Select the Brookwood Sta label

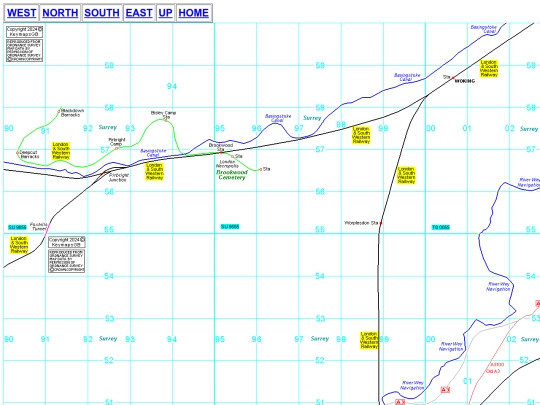coord(221,147)
